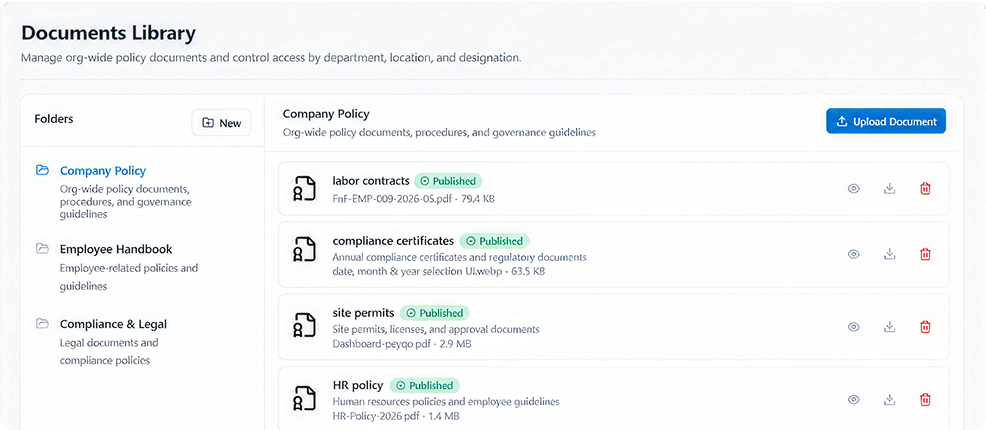Screen dimensions: 986x430
Task: Download the HR policy PDF
Action: point(889,399)
